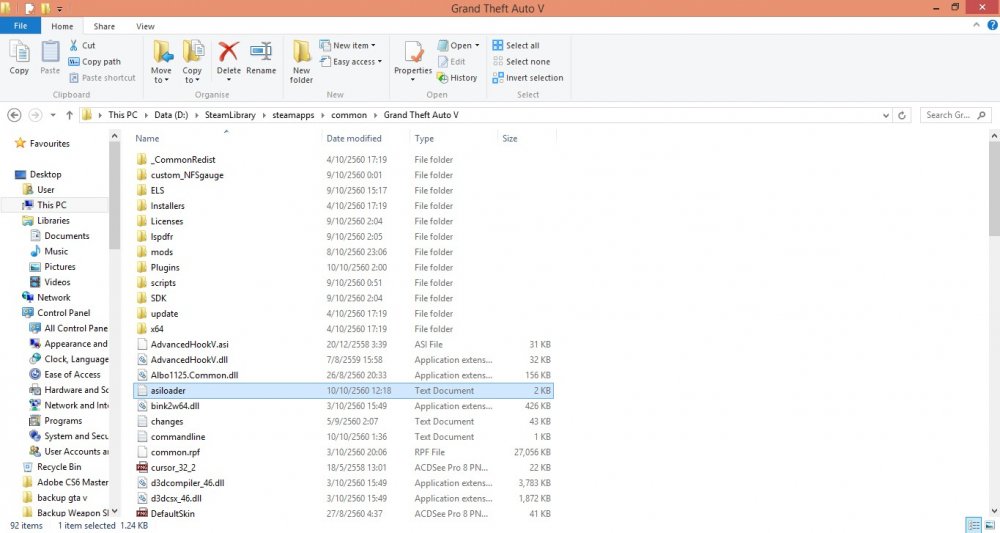Screen dimensions: 1000x533
Task: Click the search box for this folder
Action: click(x=953, y=115)
